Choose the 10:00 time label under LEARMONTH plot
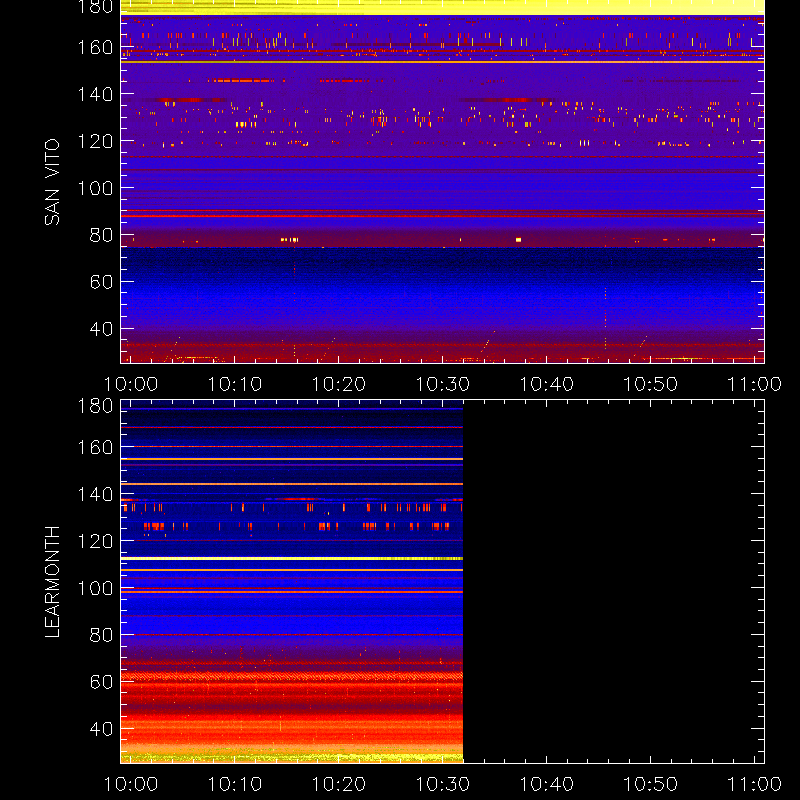 pyautogui.click(x=131, y=784)
